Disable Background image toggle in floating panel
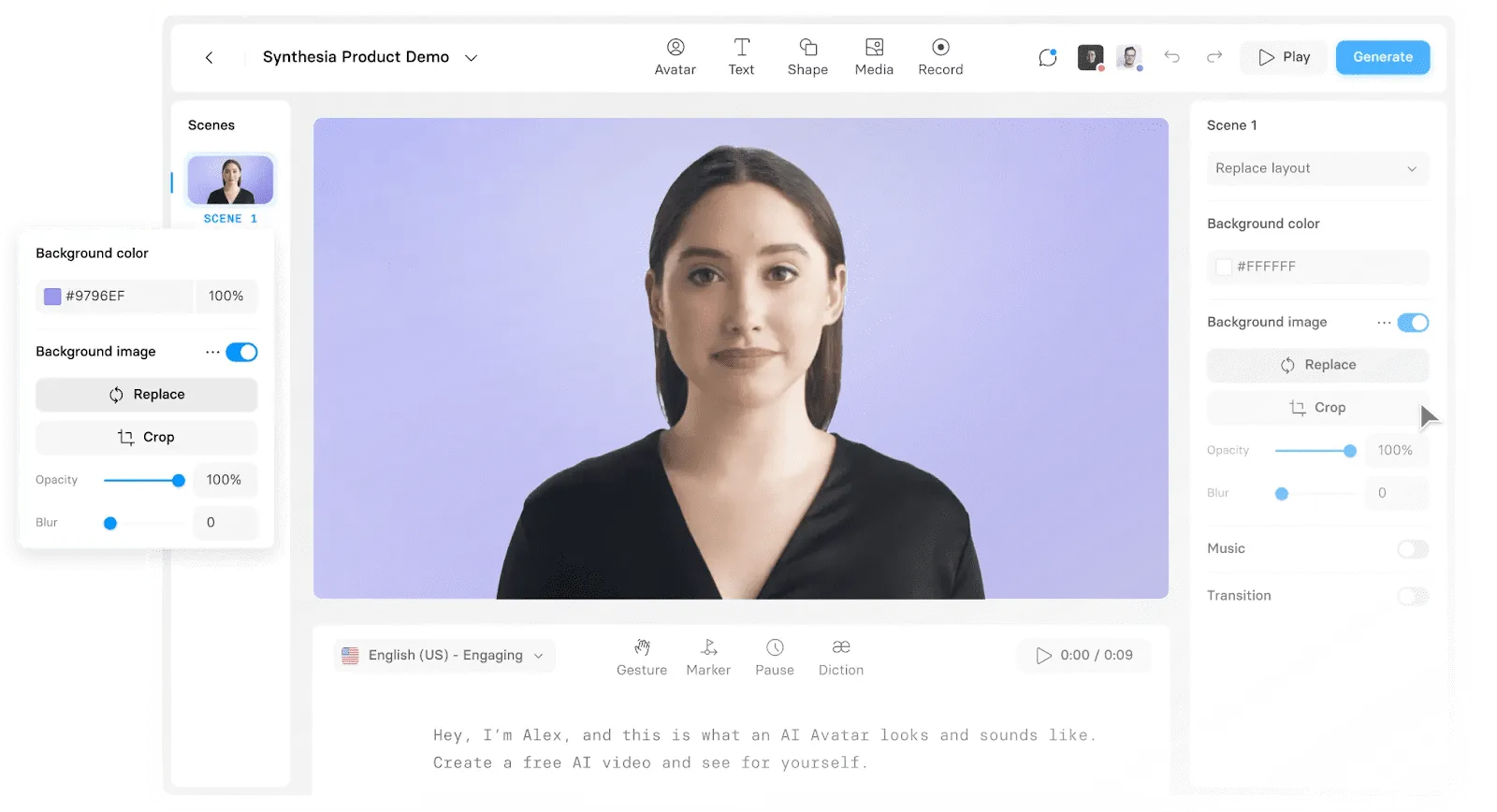The height and width of the screenshot is (812, 1497). pos(241,353)
